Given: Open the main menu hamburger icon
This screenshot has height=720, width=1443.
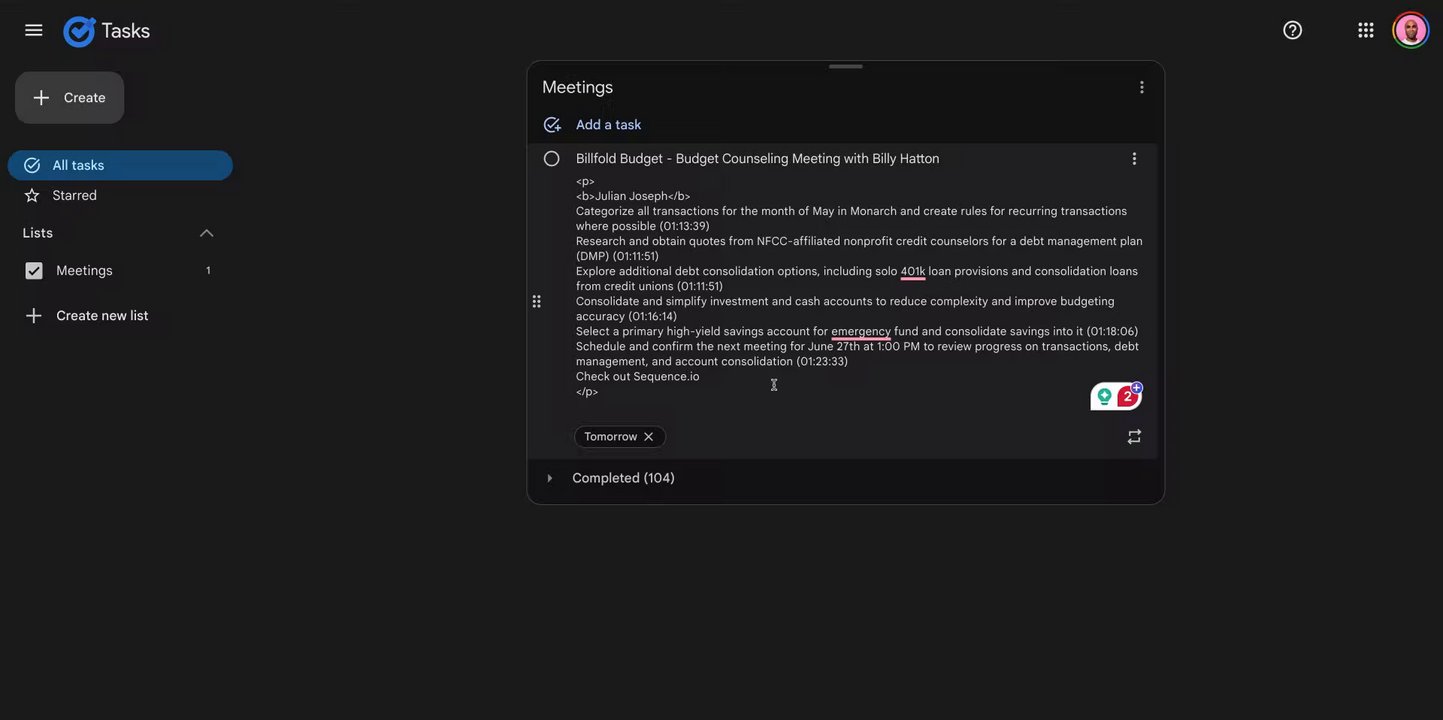Looking at the screenshot, I should (34, 30).
